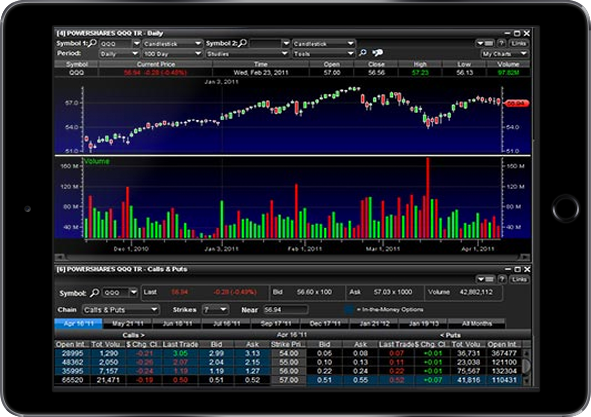The width and height of the screenshot is (591, 417).
Task: Select the All Months tab
Action: click(476, 323)
